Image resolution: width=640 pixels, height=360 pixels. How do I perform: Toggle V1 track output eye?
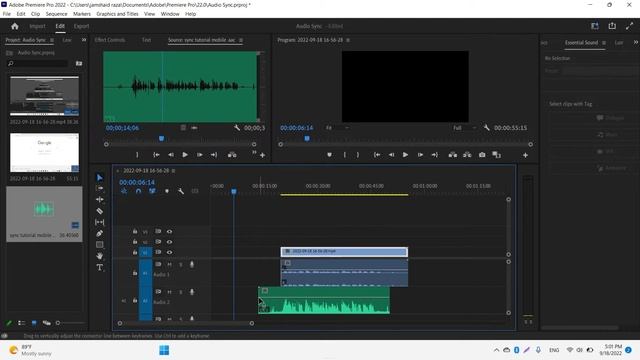point(169,252)
